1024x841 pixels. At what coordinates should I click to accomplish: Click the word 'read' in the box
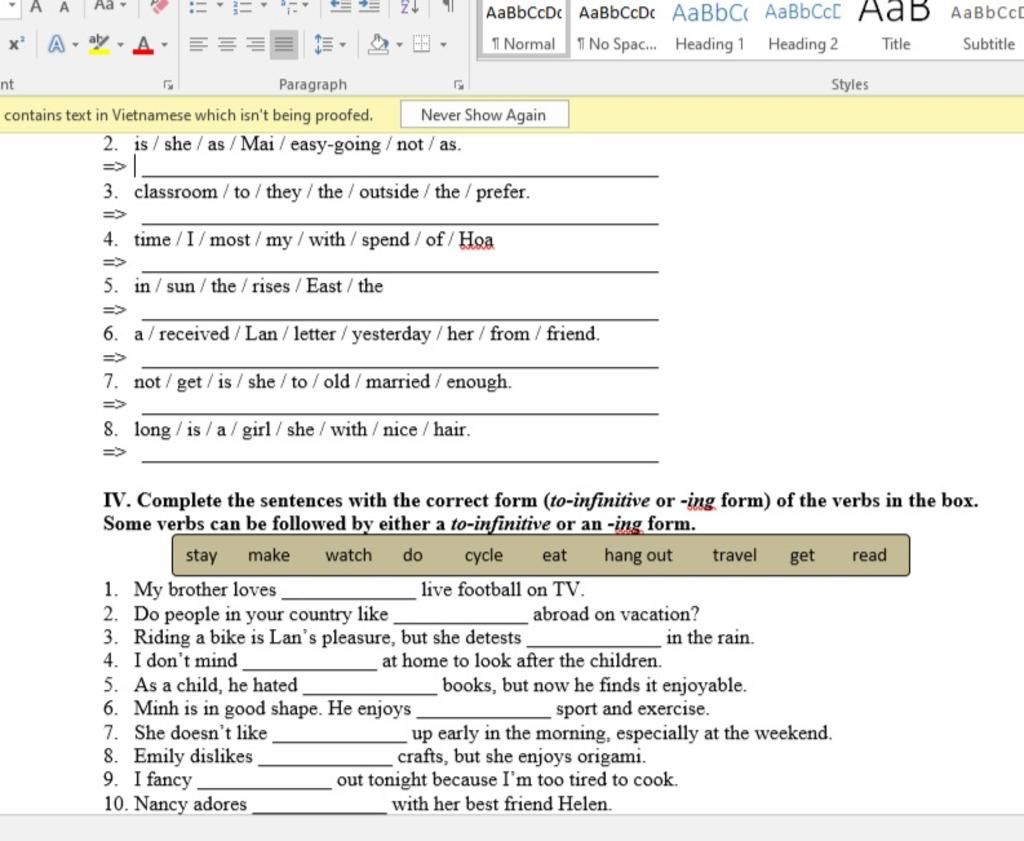(869, 556)
